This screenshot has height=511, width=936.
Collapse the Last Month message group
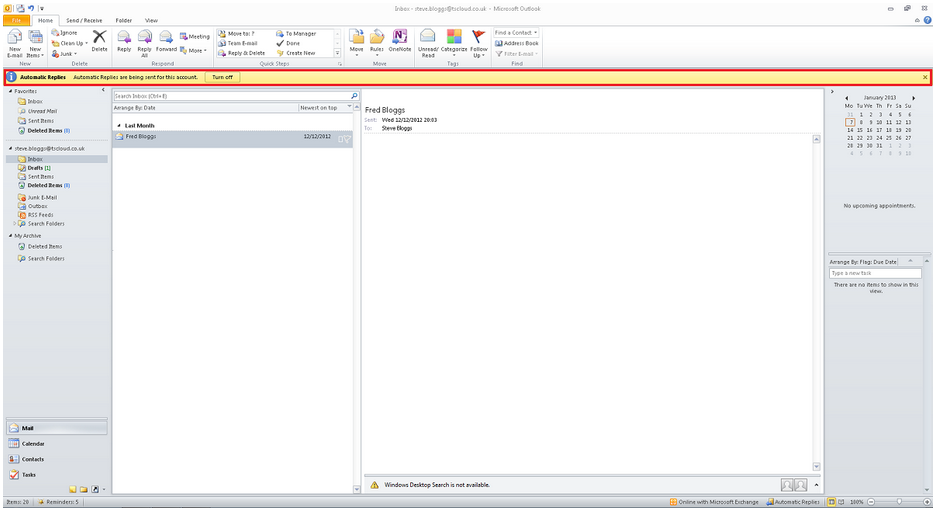click(x=119, y=126)
